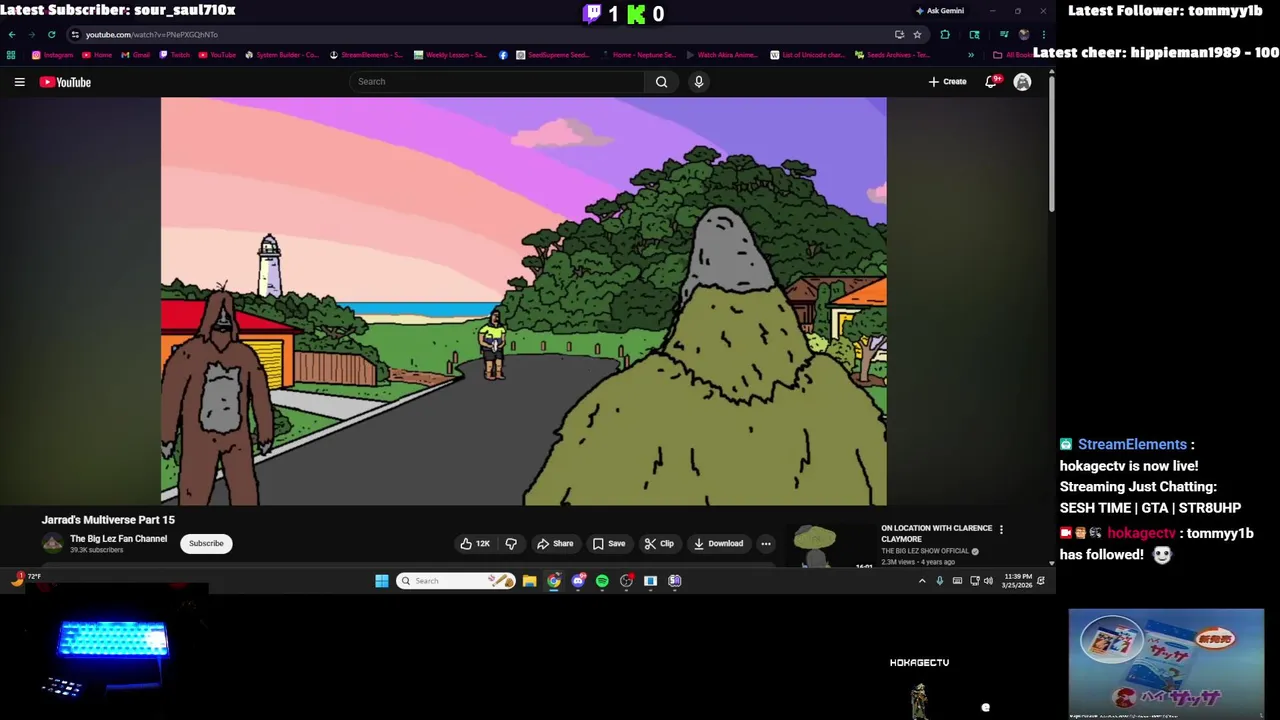Click the browser back arrow

12,34
